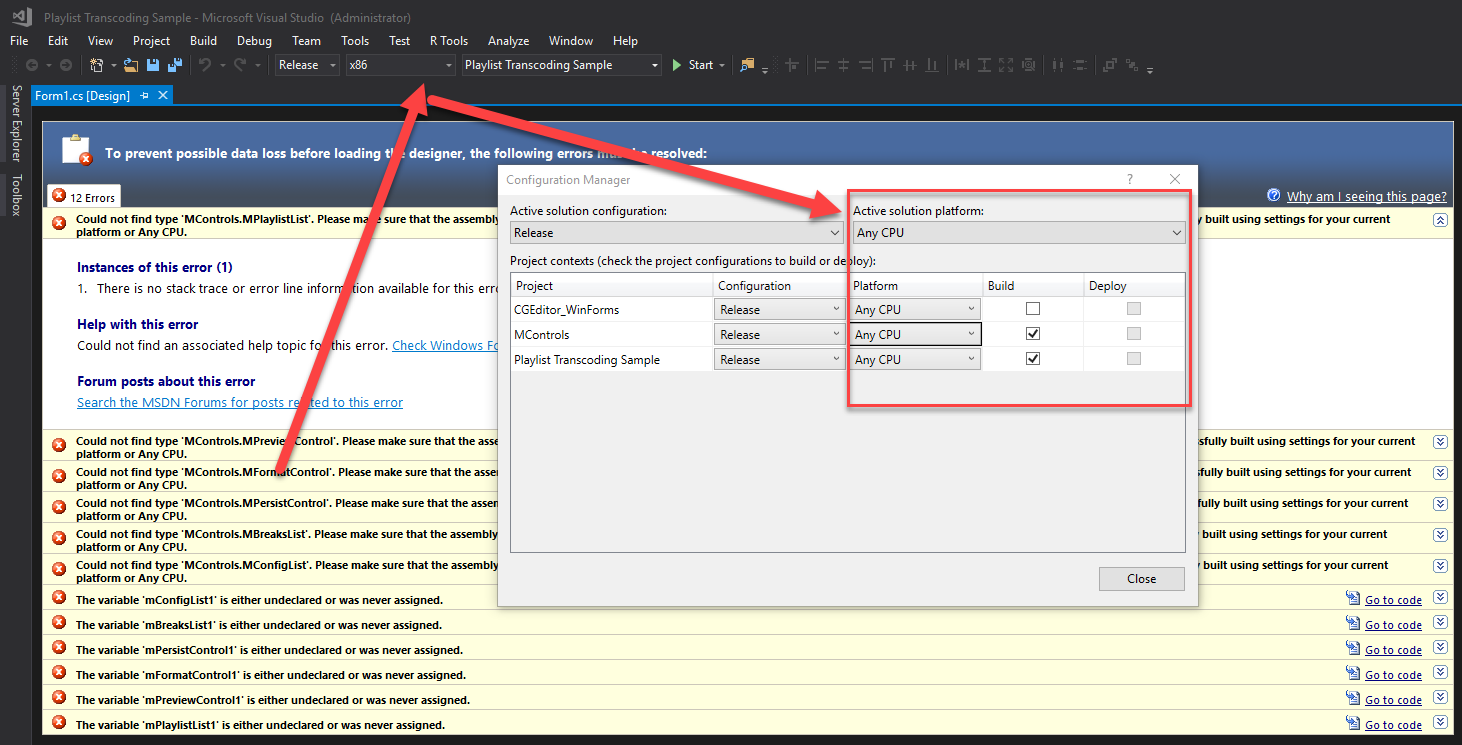1462x745 pixels.
Task: Open the Active solution platform dropdown
Action: 1019,232
